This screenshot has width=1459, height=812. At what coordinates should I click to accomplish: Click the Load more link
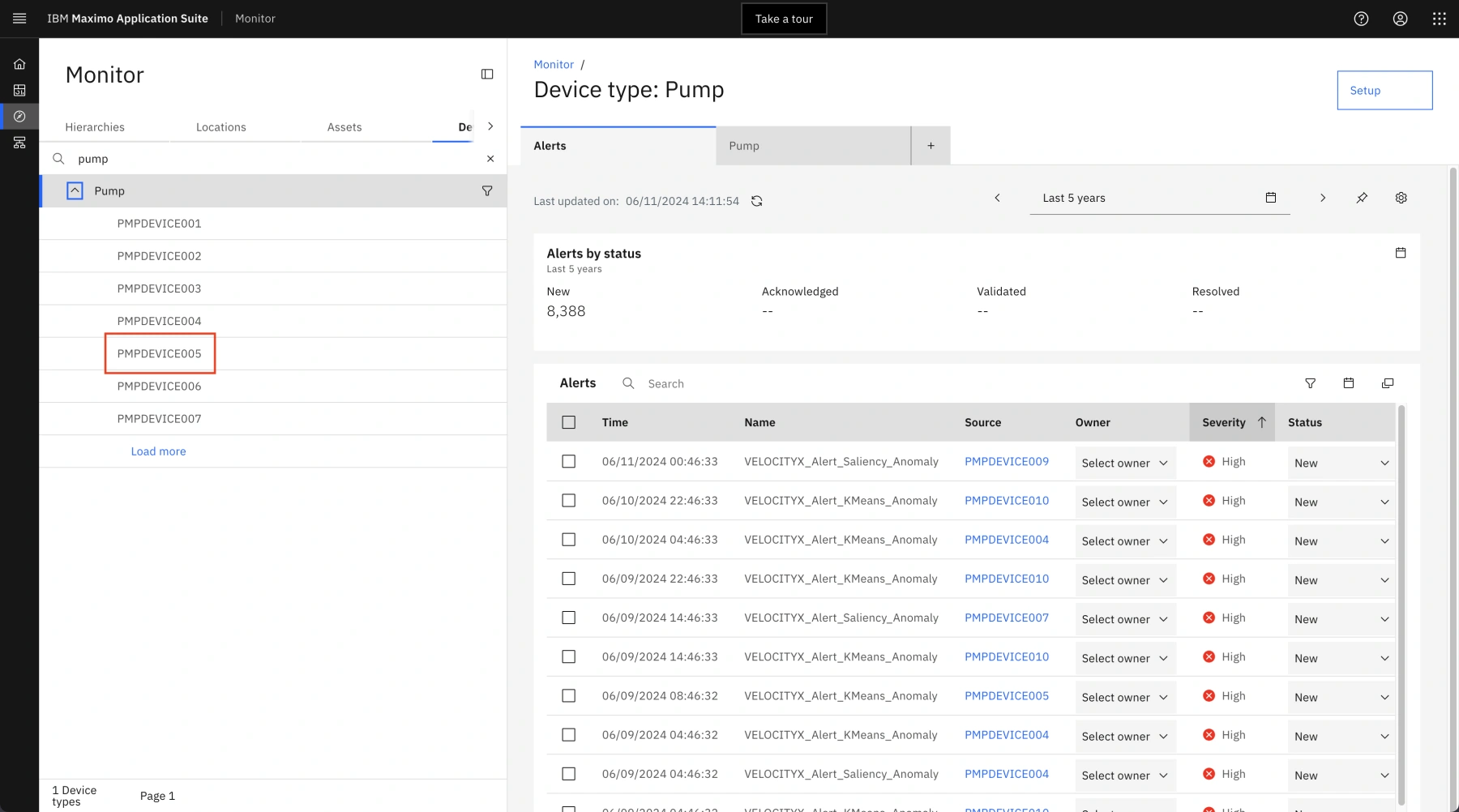point(159,451)
